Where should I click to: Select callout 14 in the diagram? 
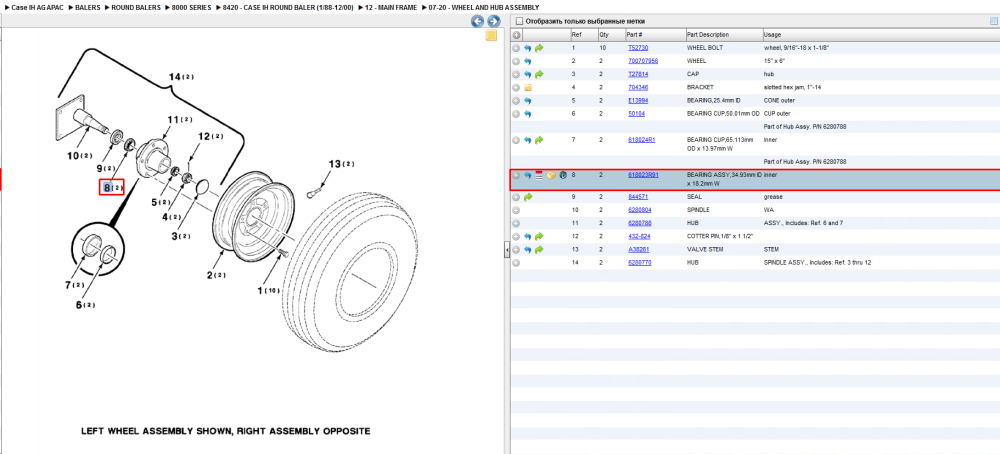(182, 77)
